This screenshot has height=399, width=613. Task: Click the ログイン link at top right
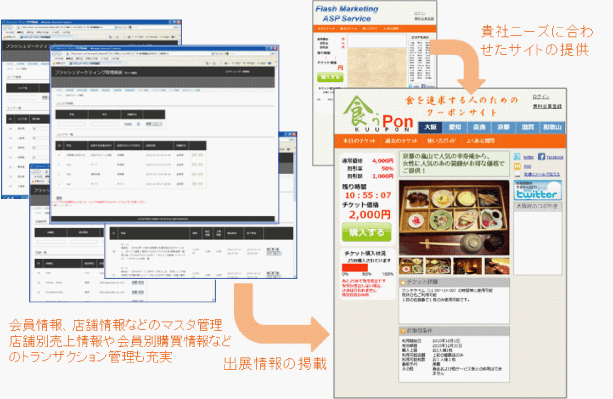pyautogui.click(x=541, y=97)
